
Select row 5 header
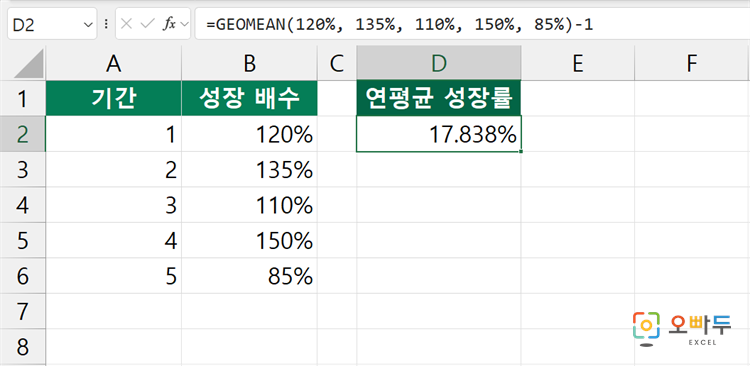click(x=22, y=240)
